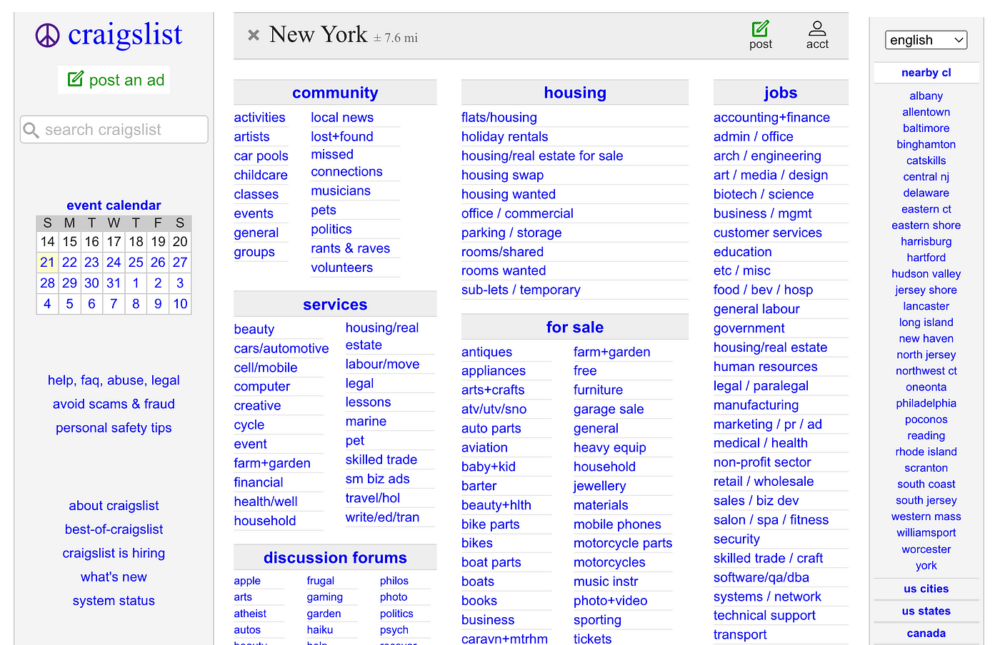Viewport: 1000px width, 645px height.
Task: Open avoid scams & fraud link
Action: pos(114,404)
